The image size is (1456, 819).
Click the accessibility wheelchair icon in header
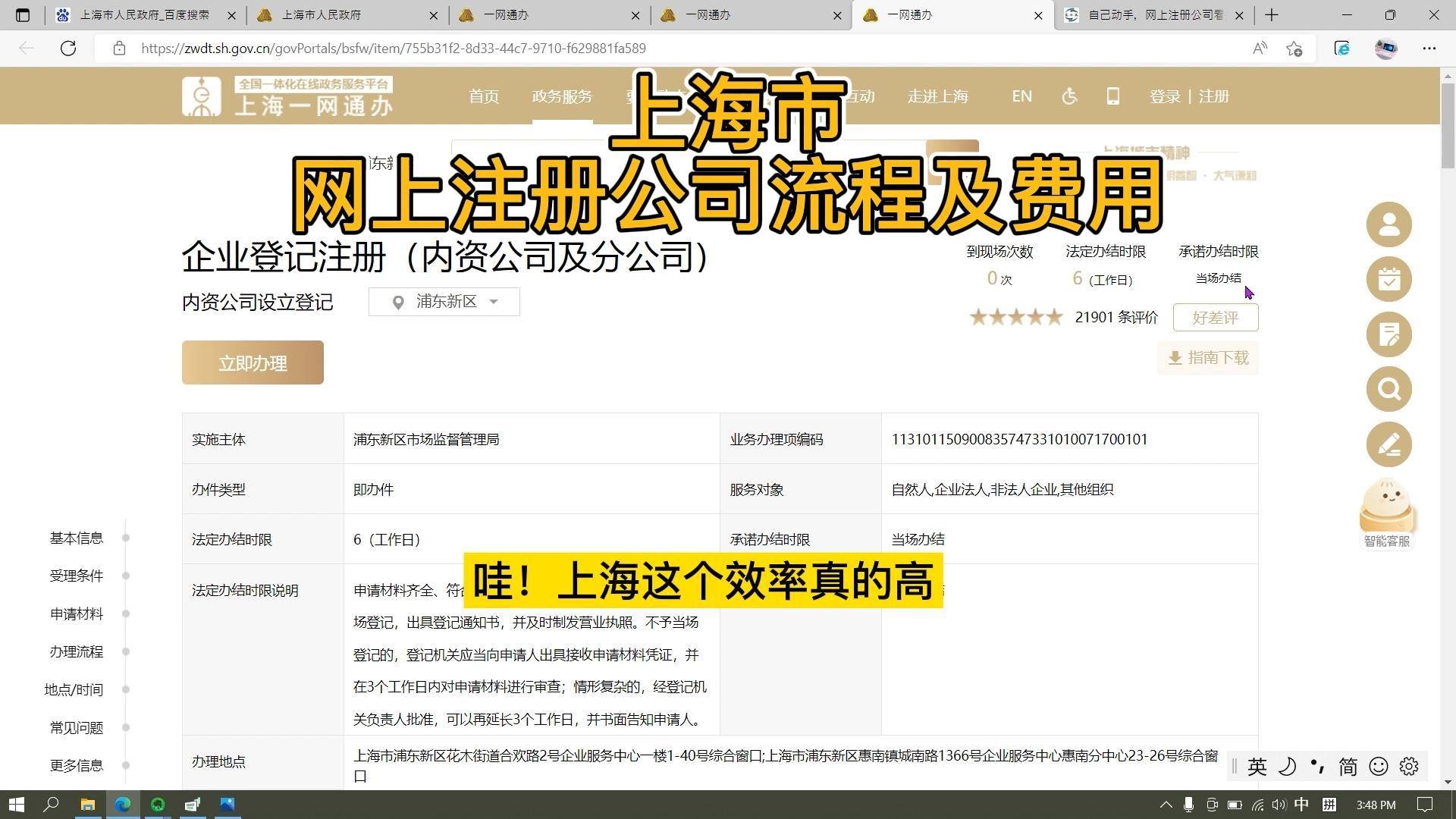click(1069, 96)
